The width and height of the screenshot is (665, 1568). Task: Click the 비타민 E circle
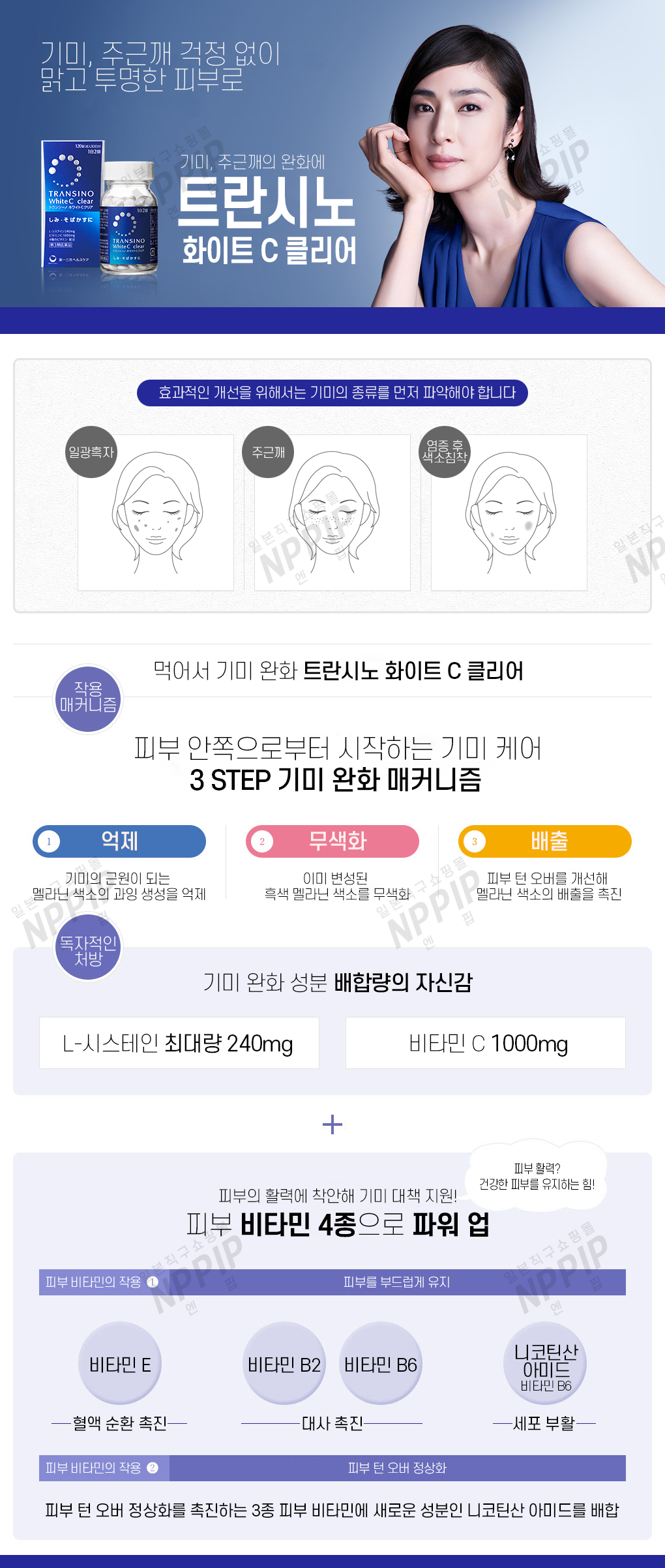click(120, 1364)
